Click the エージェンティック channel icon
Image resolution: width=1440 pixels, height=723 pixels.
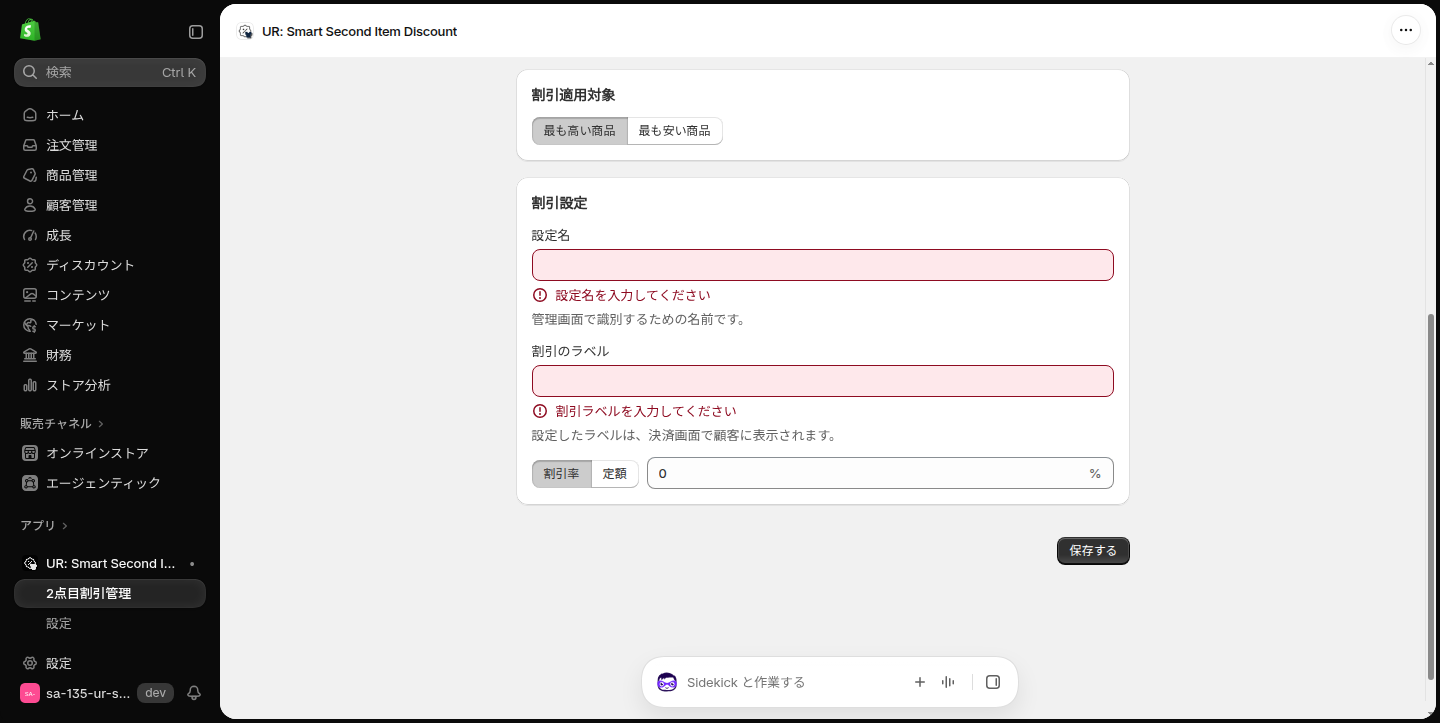30,483
